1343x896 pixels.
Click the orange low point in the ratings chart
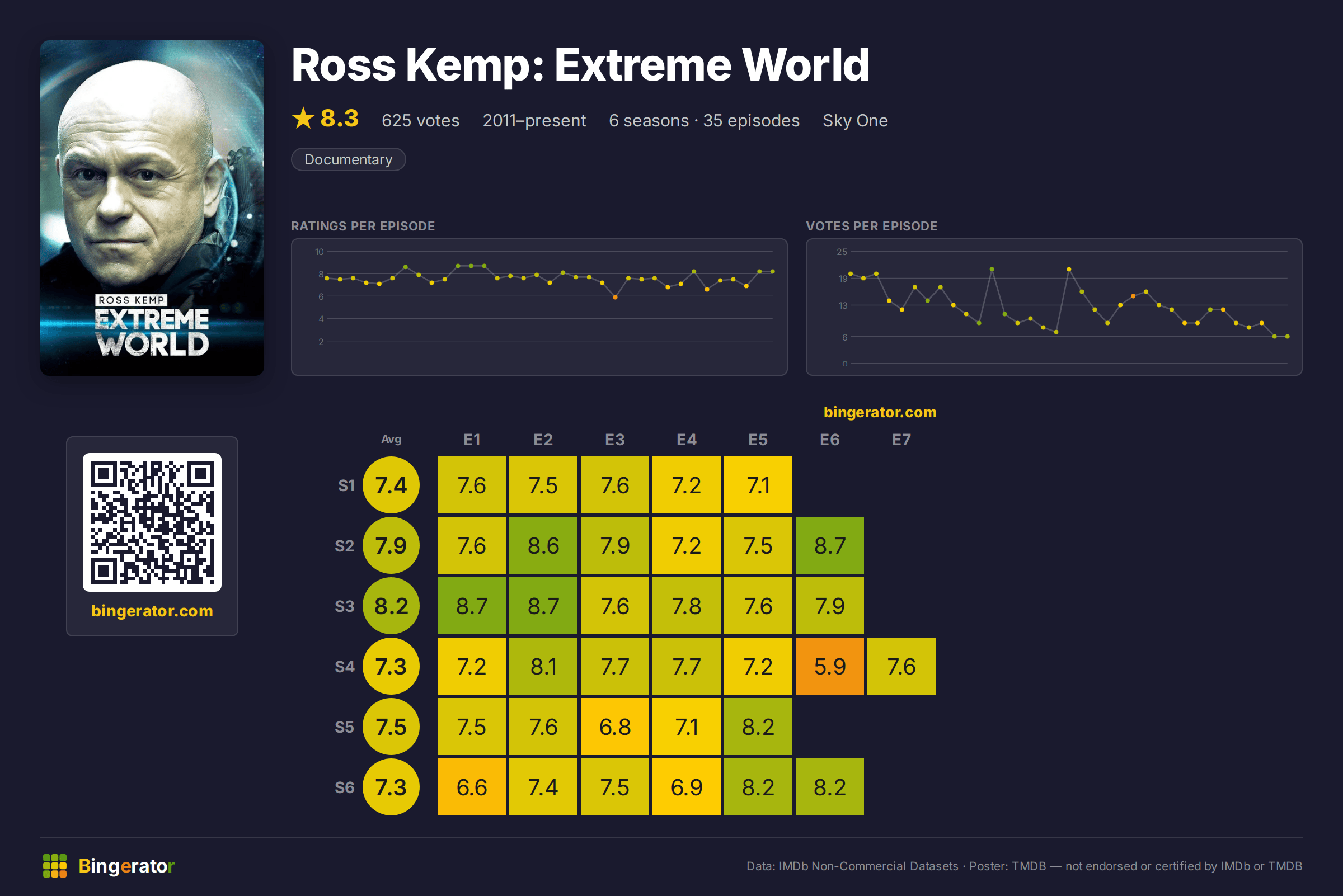pos(615,297)
